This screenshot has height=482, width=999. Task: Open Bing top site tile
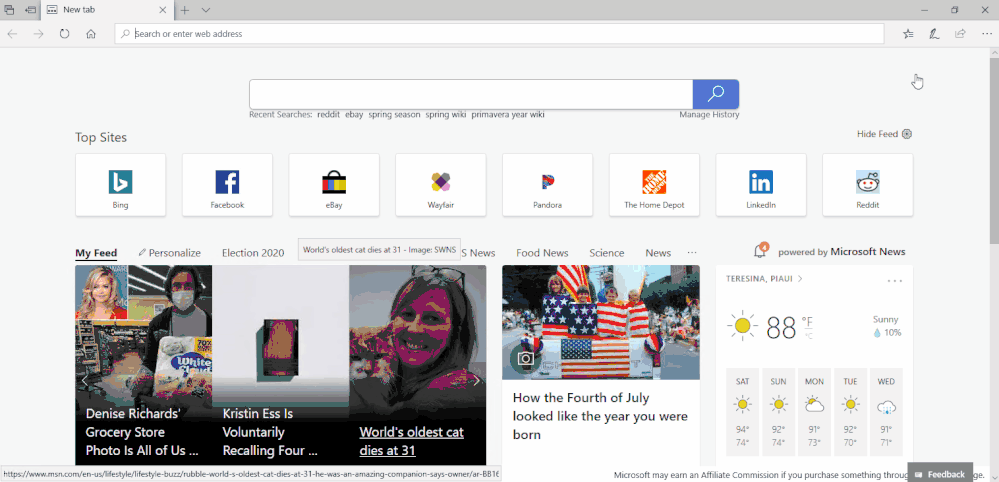point(120,185)
